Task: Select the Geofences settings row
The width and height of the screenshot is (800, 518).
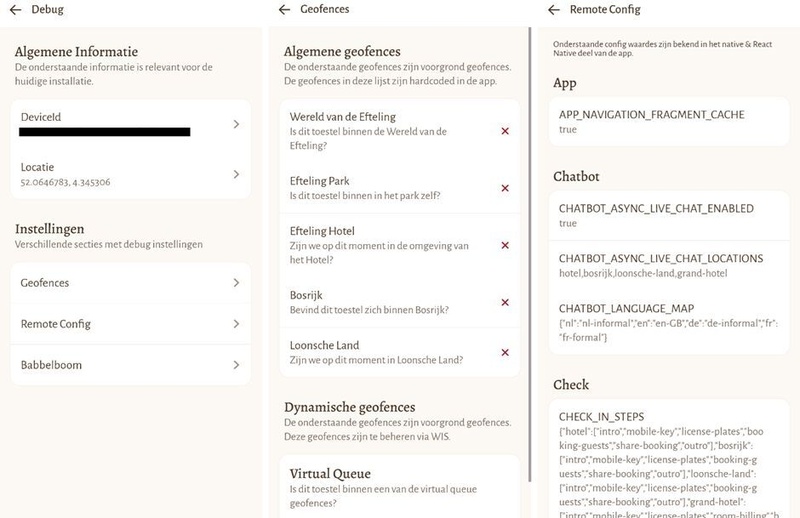Action: pos(131,283)
